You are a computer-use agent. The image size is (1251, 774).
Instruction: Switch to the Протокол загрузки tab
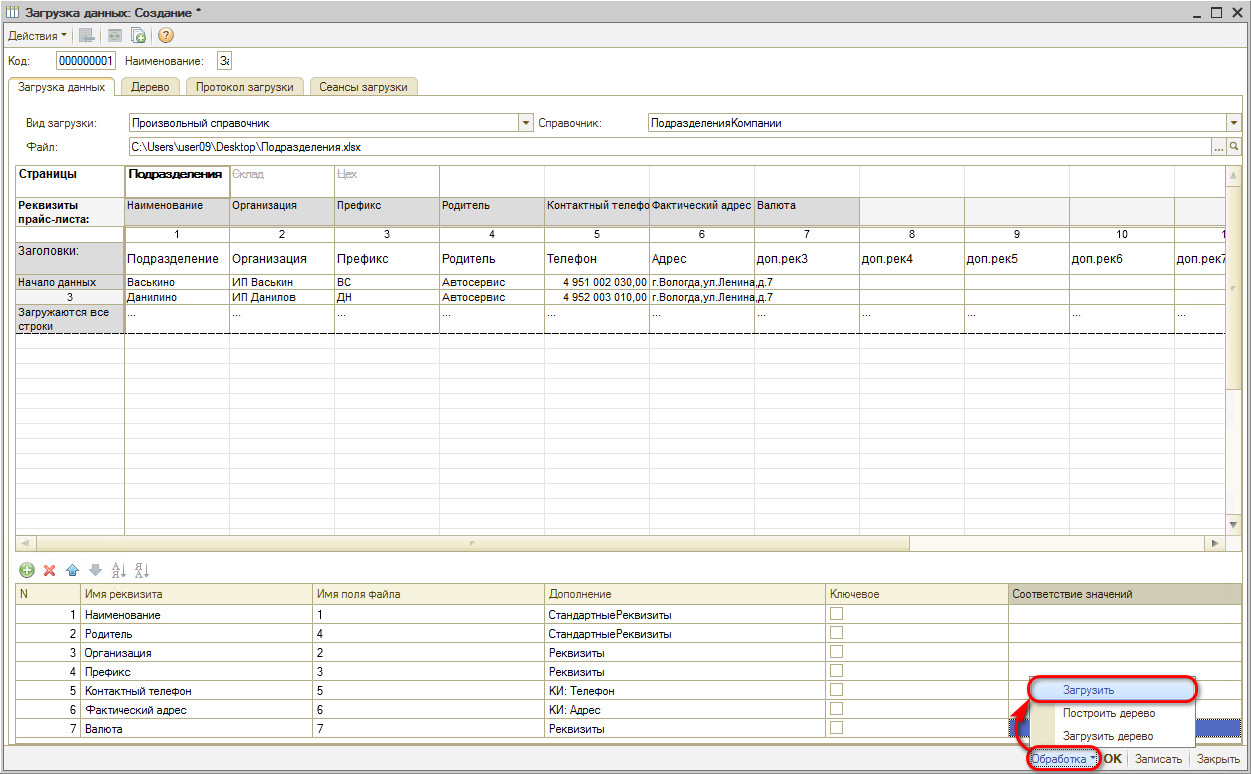(x=245, y=87)
